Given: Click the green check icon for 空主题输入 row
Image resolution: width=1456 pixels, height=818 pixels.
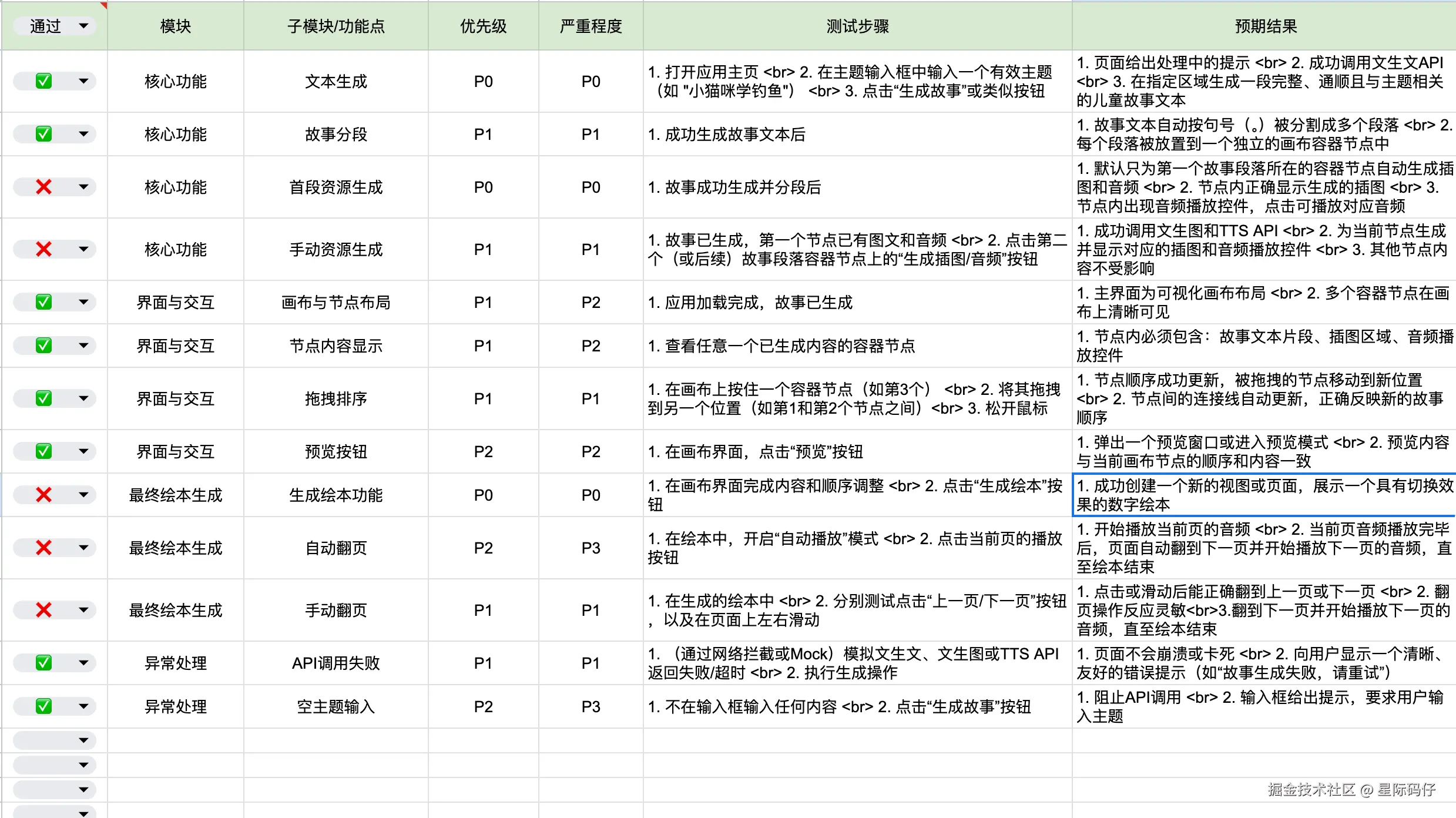Looking at the screenshot, I should [x=43, y=706].
